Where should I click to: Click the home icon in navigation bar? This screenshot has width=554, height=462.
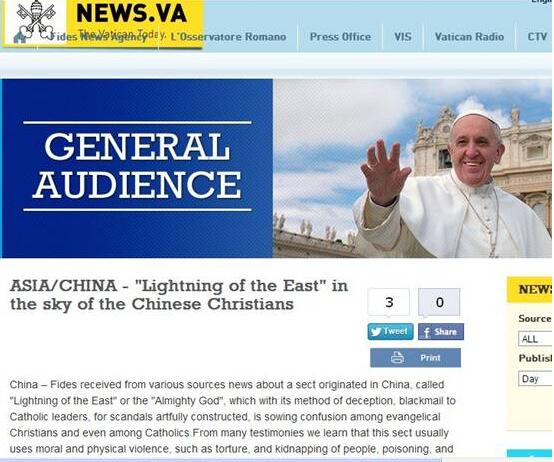(x=19, y=37)
